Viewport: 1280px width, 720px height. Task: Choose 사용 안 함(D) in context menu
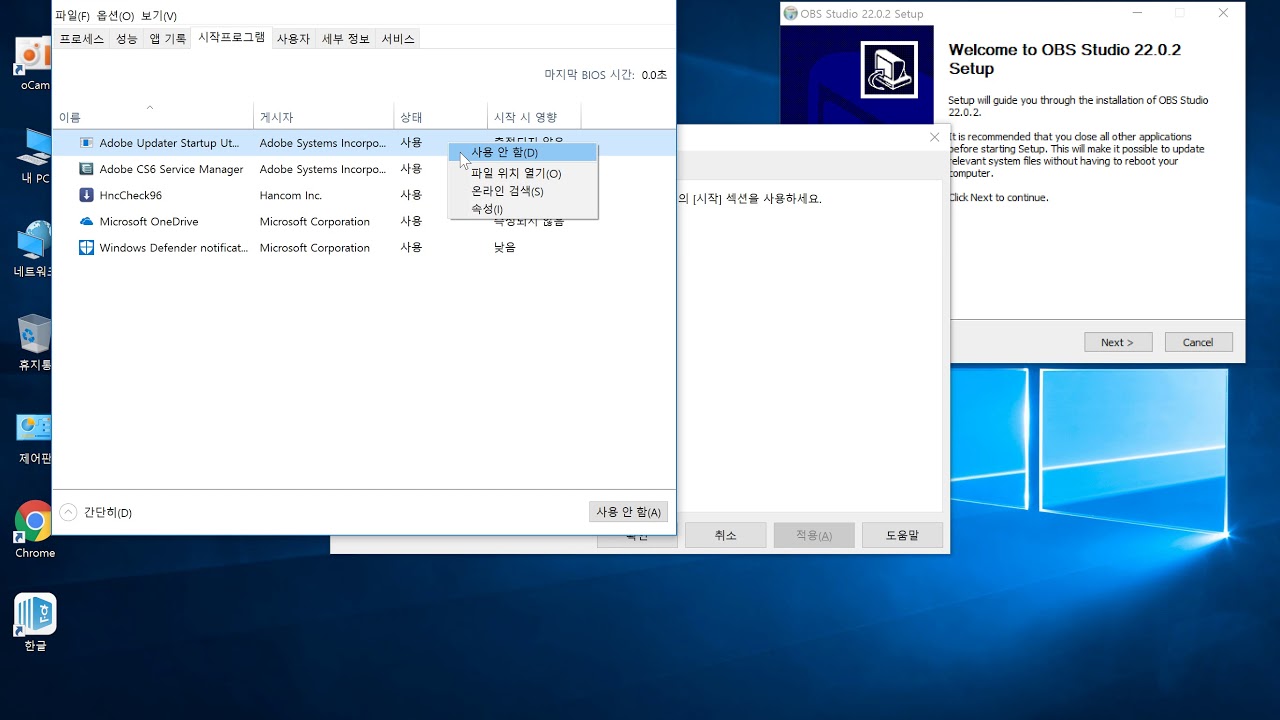pos(523,152)
